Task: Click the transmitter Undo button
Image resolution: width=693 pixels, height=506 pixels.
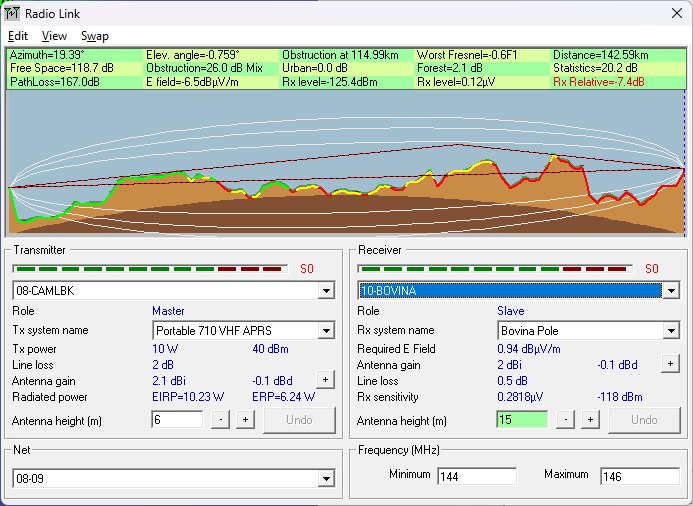Action: point(299,420)
